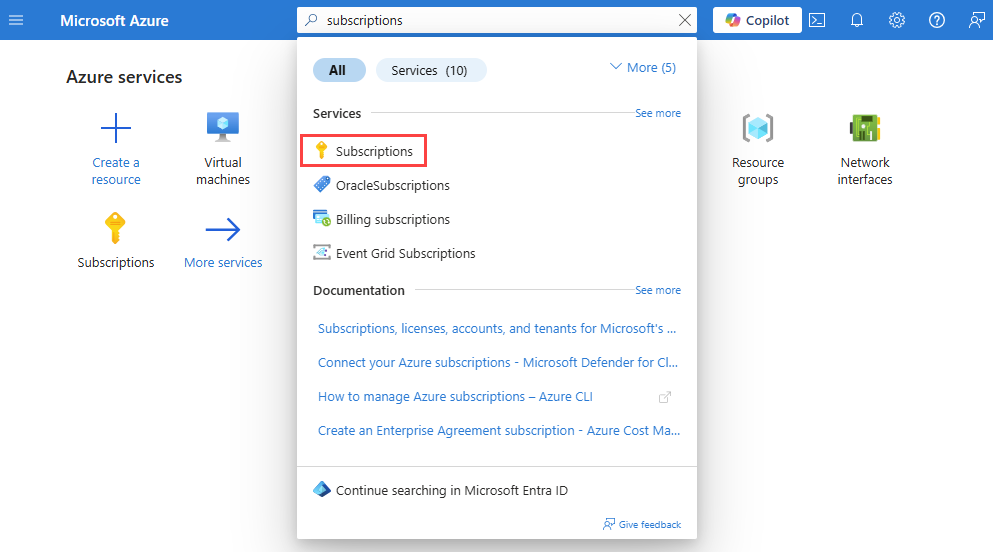Filter results by Services (10)
This screenshot has width=993, height=552.
point(430,70)
